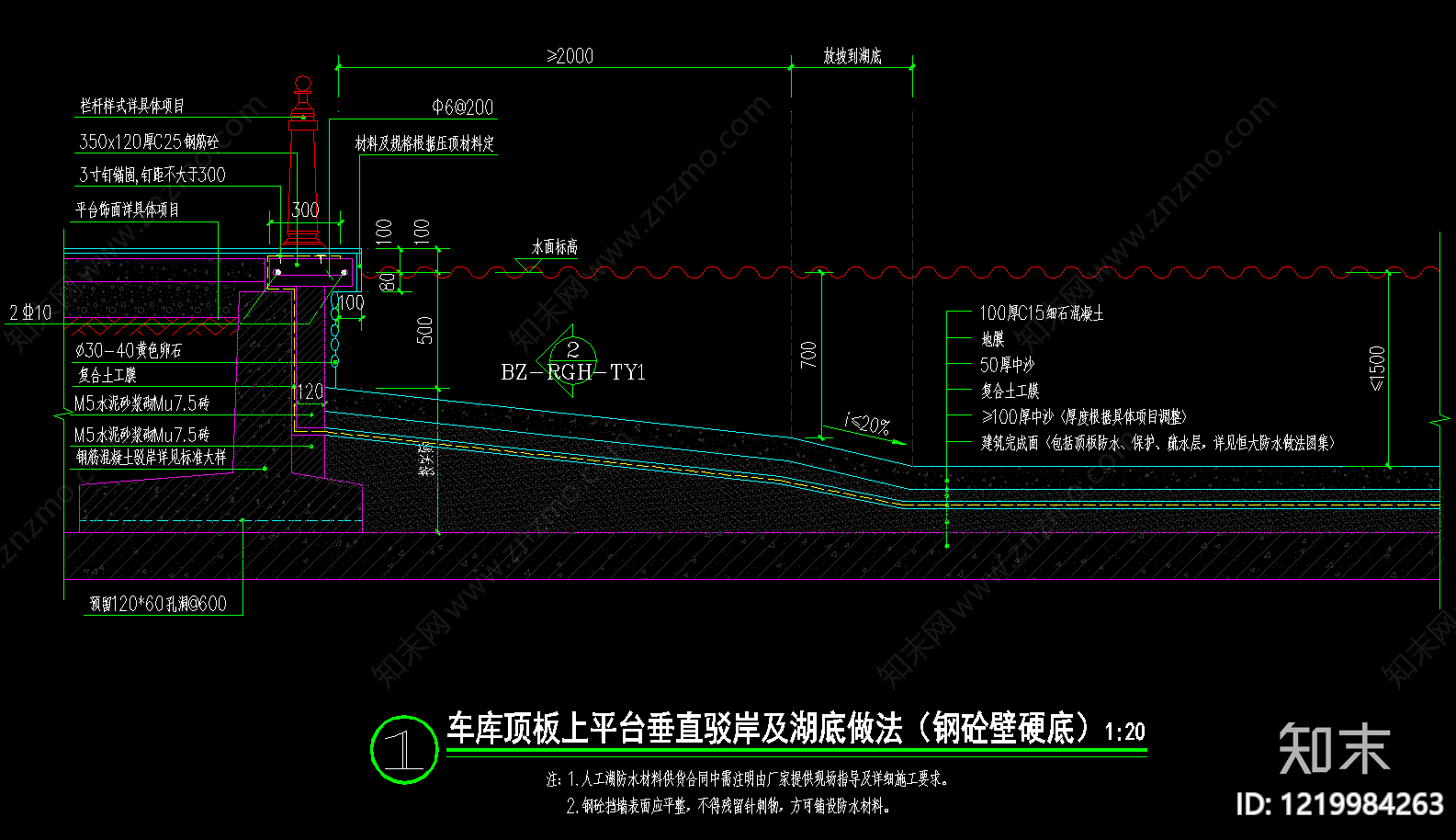Screen dimensions: 1456x840
Task: Click the 500 vertical dimension text
Action: [x=424, y=330]
